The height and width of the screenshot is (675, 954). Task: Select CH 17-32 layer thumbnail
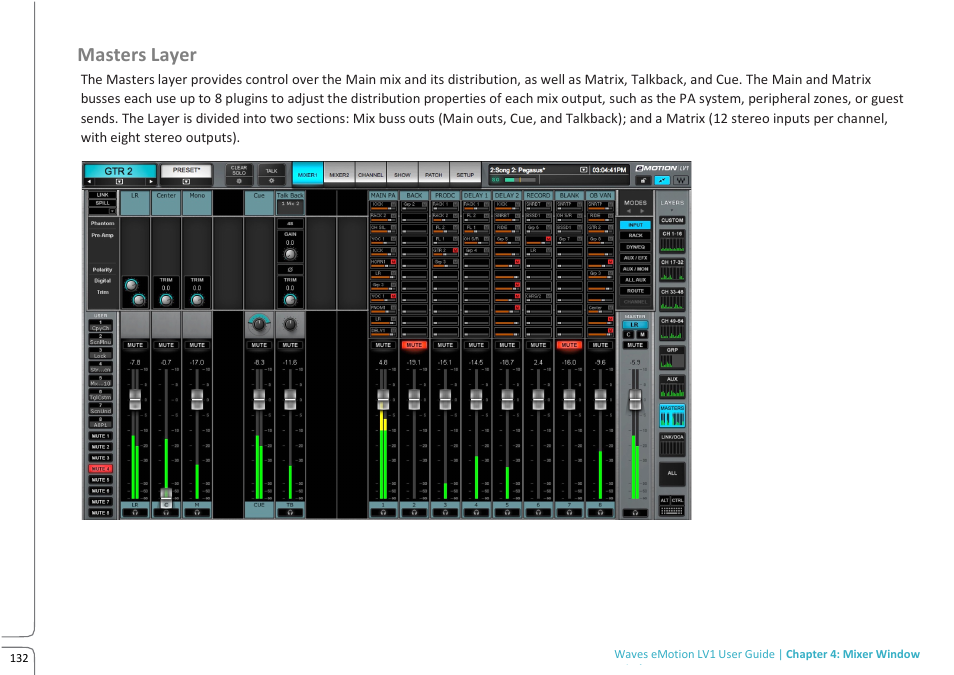(672, 270)
